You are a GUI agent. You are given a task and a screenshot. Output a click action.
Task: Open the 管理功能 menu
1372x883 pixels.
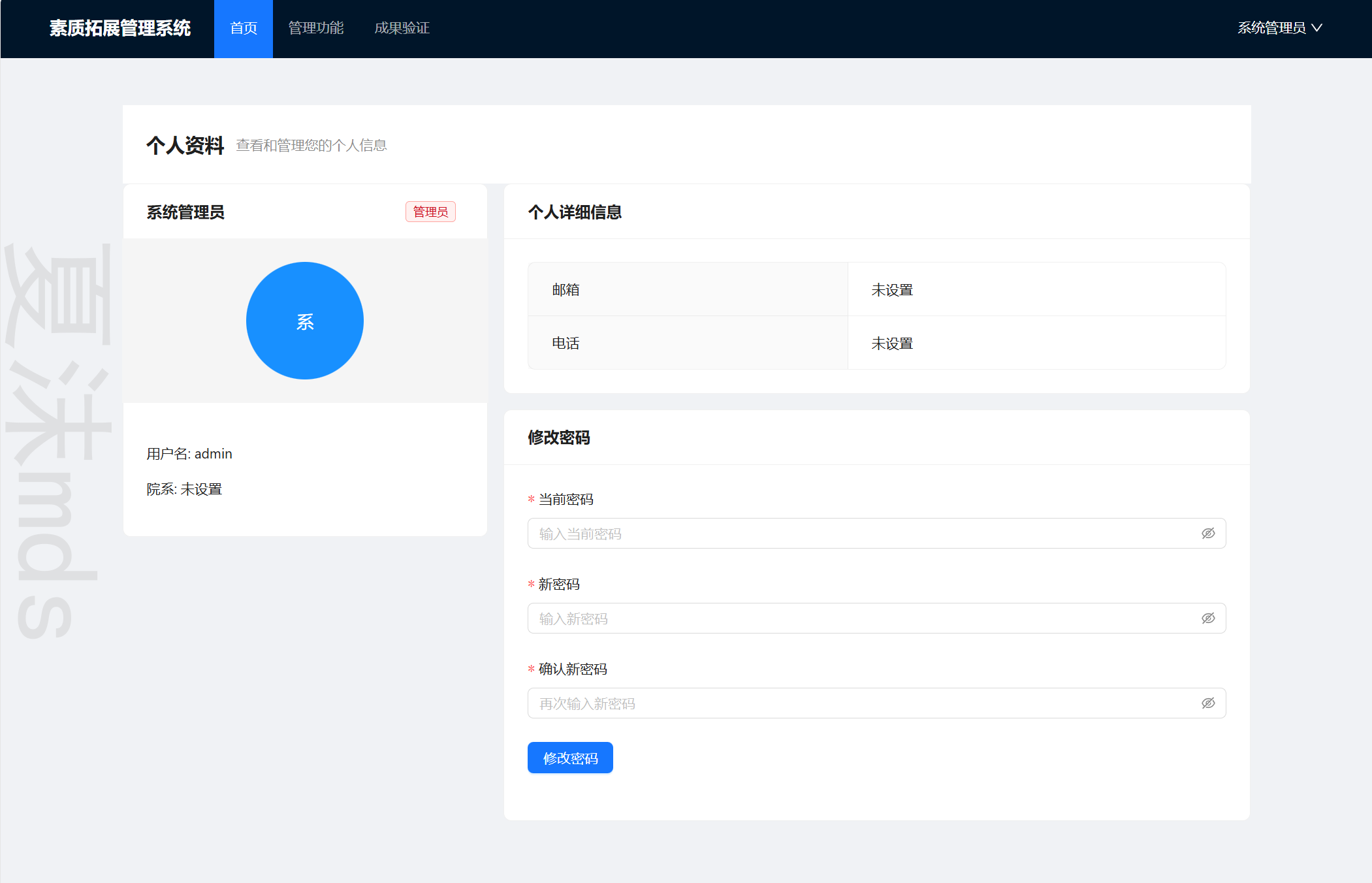point(316,28)
